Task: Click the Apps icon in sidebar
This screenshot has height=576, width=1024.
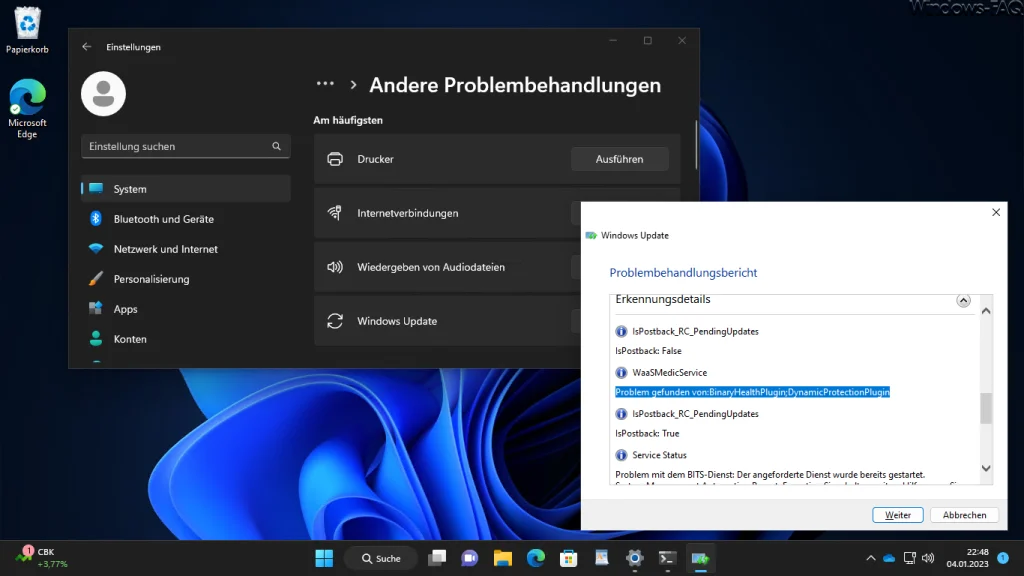Action: [96, 308]
